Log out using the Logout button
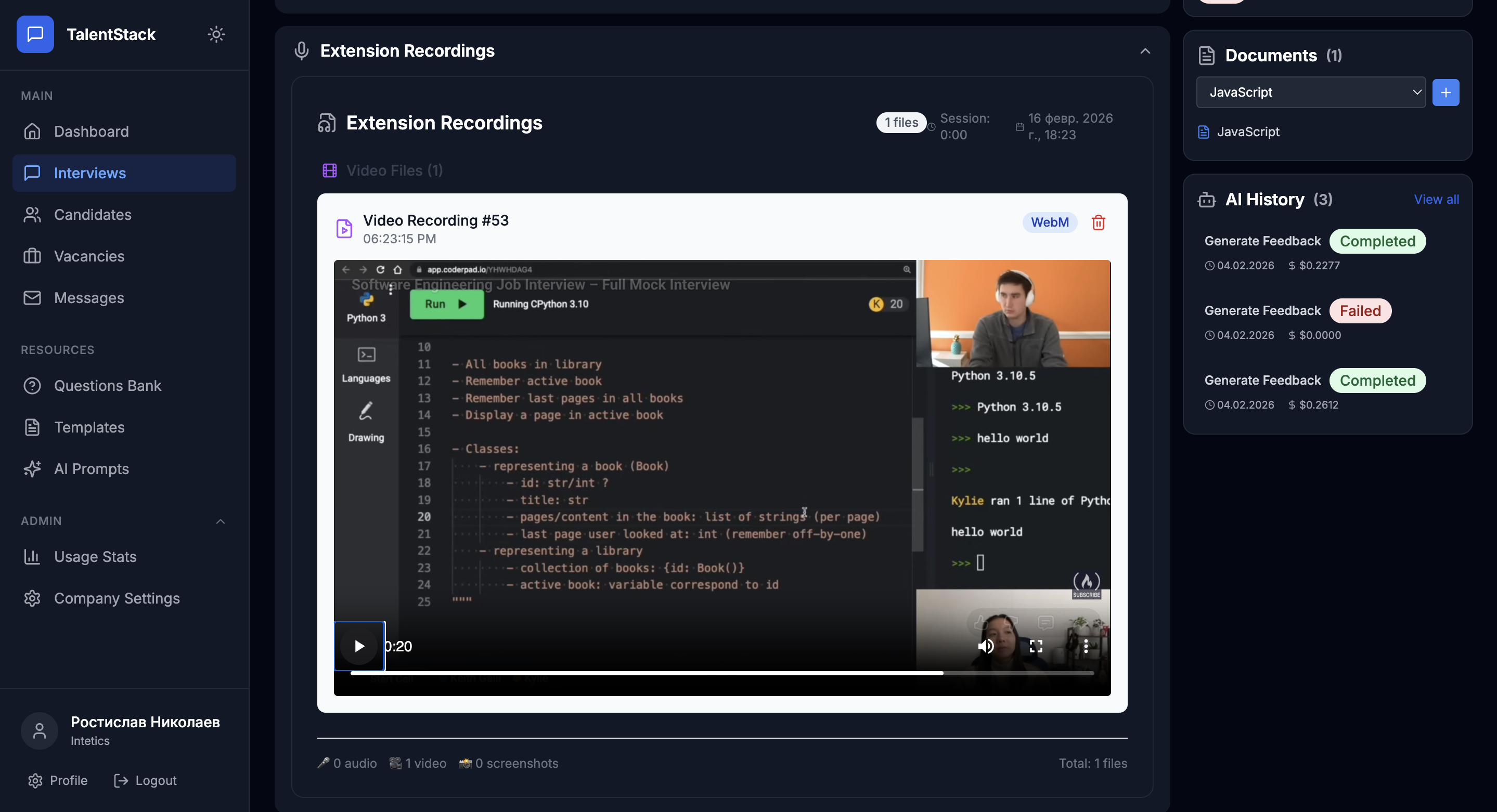Screen dimensions: 1497x812 click(145, 780)
